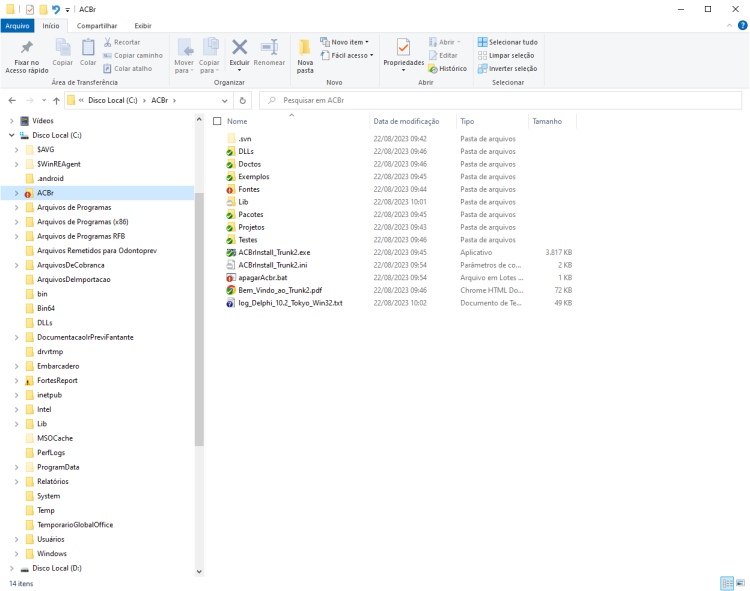Collapse the Disco Local (C:) tree node
750x591 pixels.
[12, 135]
